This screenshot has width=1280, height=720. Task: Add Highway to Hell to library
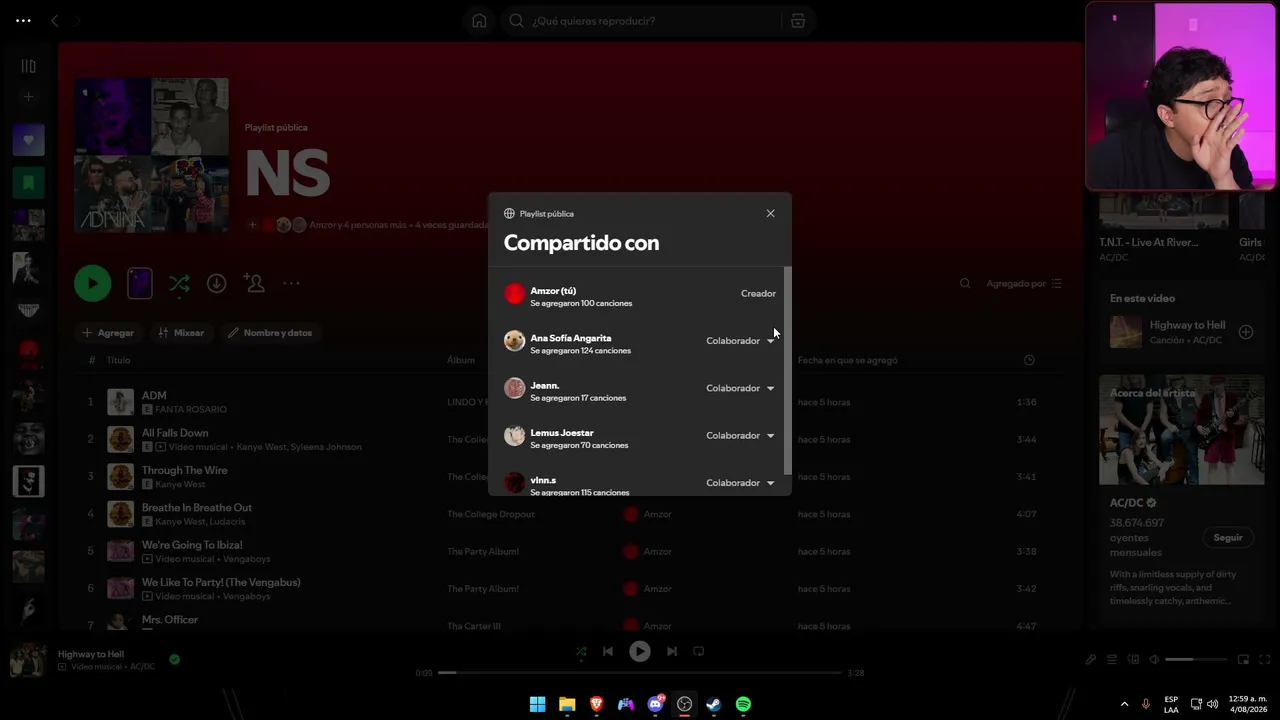(x=1246, y=332)
